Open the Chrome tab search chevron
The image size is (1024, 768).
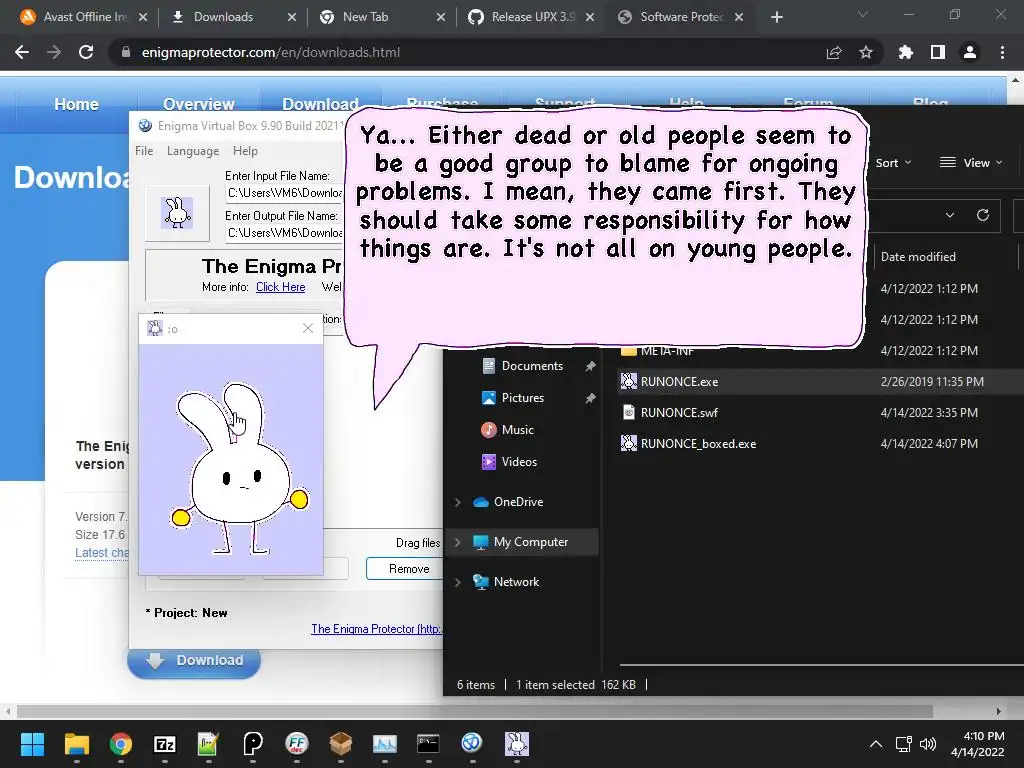[x=863, y=14]
